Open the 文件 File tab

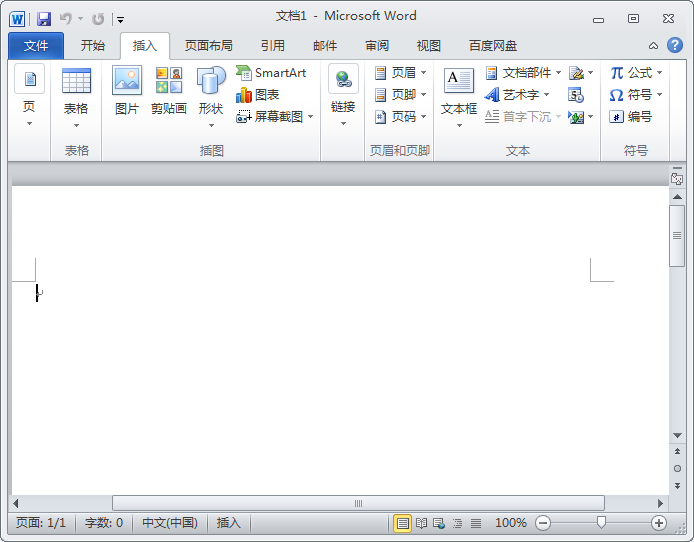(36, 46)
